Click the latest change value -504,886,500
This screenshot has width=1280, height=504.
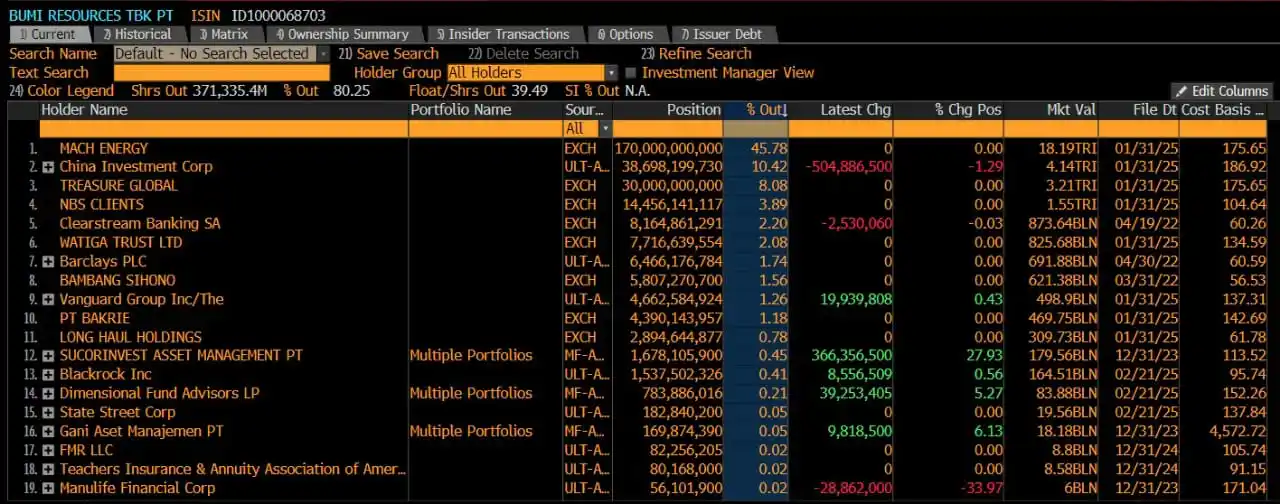point(849,167)
